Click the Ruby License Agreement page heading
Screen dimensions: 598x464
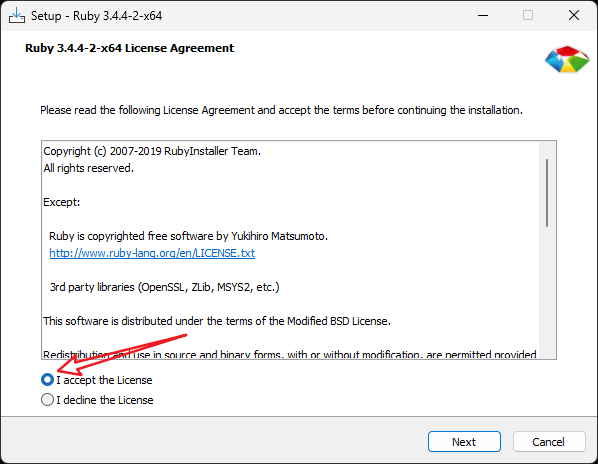pyautogui.click(x=129, y=48)
